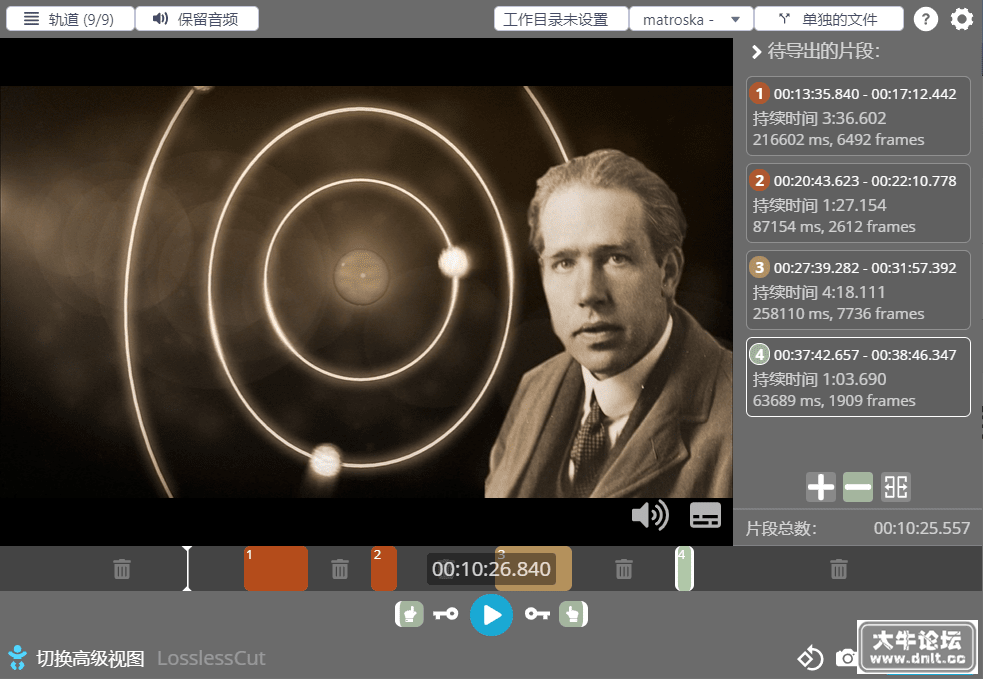
Task: Click 工作目录未设置 working directory button
Action: coord(561,19)
